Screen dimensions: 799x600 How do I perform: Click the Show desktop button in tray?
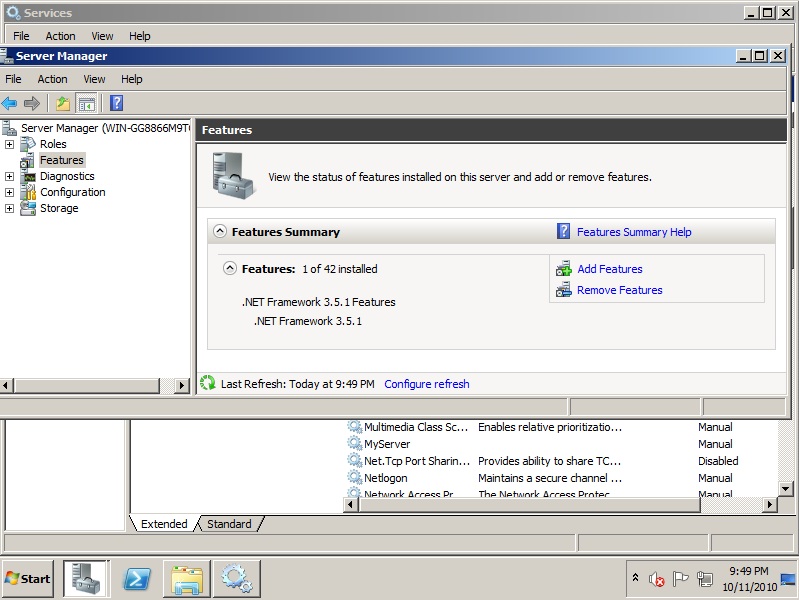pyautogui.click(x=788, y=579)
